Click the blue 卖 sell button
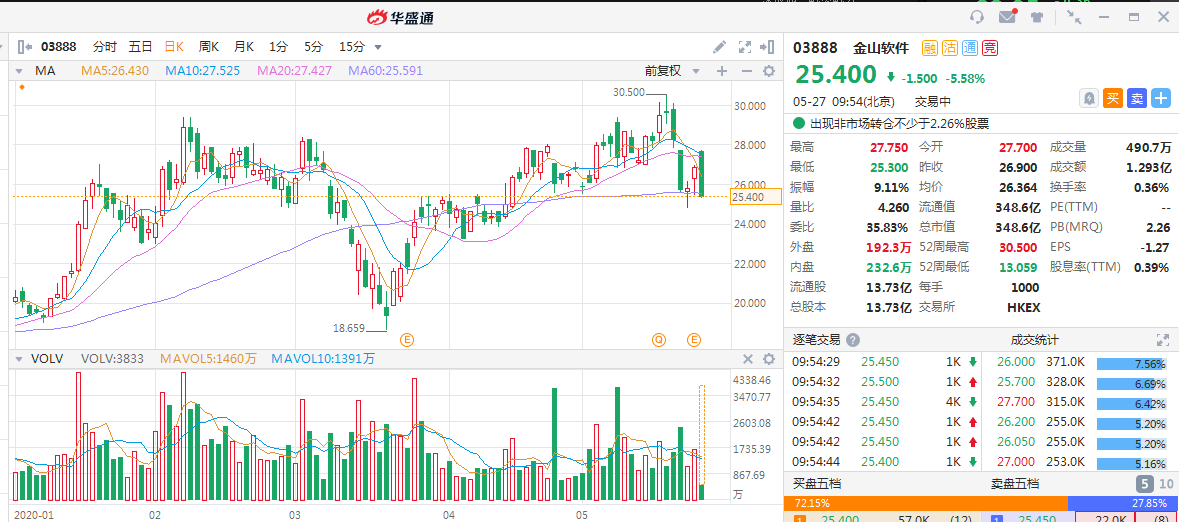The width and height of the screenshot is (1179, 522). point(1137,98)
